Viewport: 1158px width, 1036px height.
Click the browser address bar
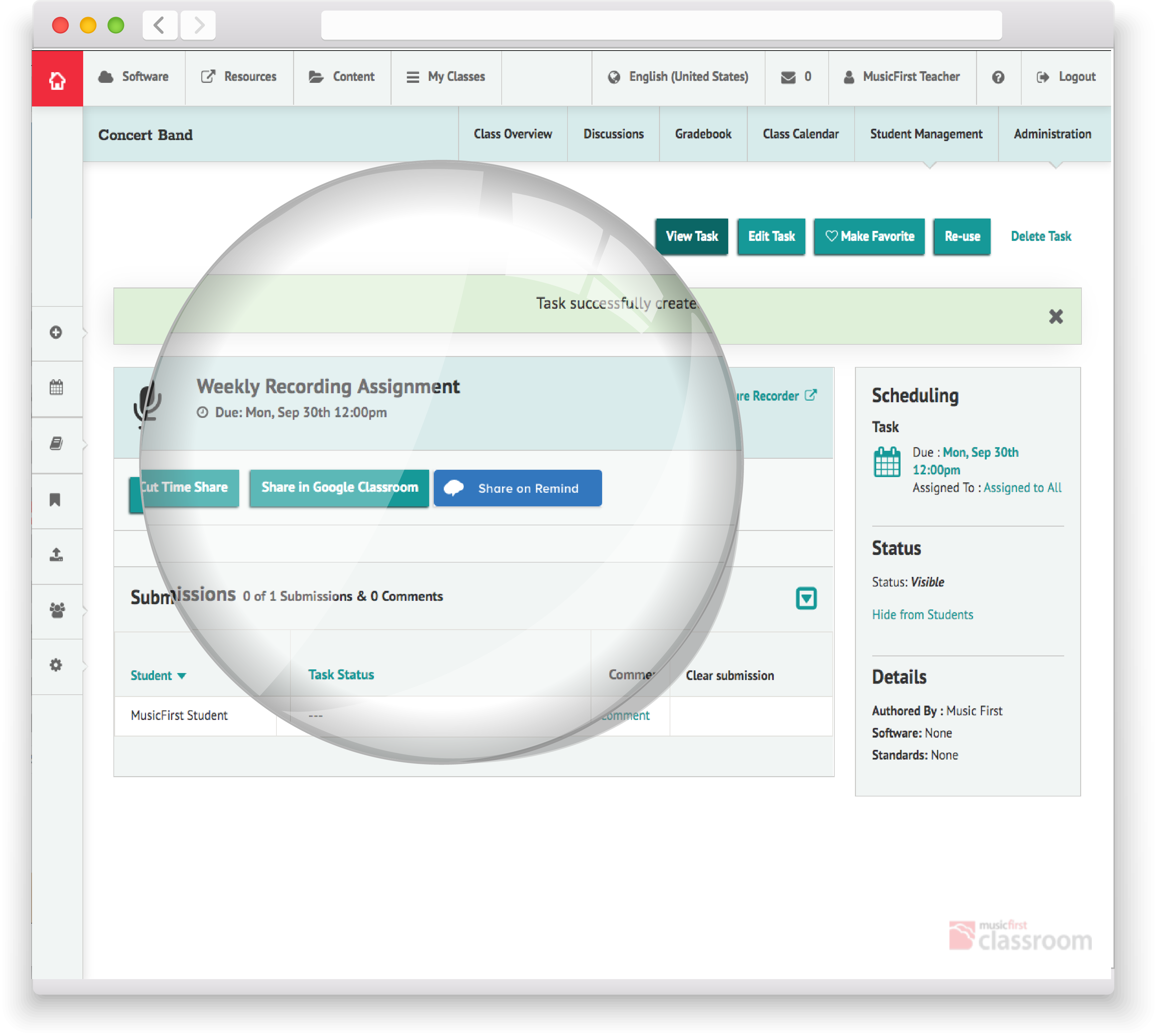point(662,25)
